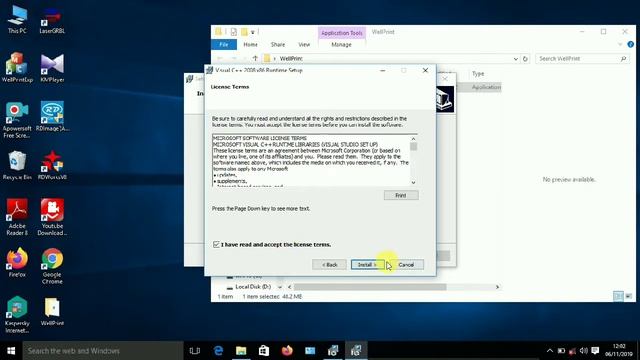Viewport: 640px width, 360px height.
Task: Open the This PC desktop icon
Action: (17, 20)
